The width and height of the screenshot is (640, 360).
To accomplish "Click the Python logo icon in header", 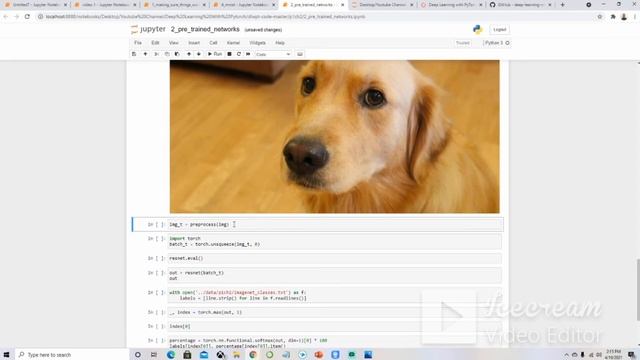I will coord(478,29).
